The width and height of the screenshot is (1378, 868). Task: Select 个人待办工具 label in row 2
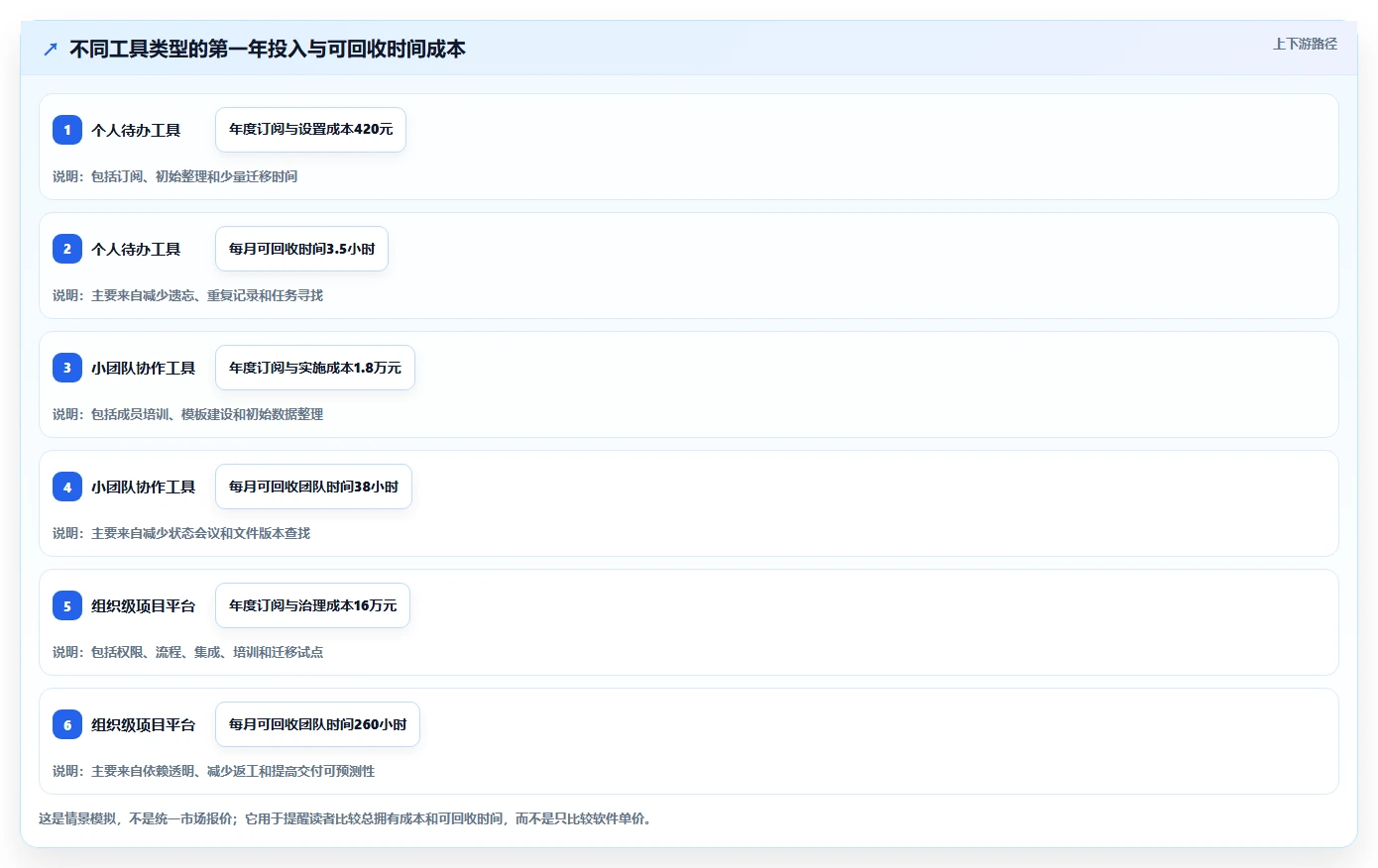(x=136, y=249)
